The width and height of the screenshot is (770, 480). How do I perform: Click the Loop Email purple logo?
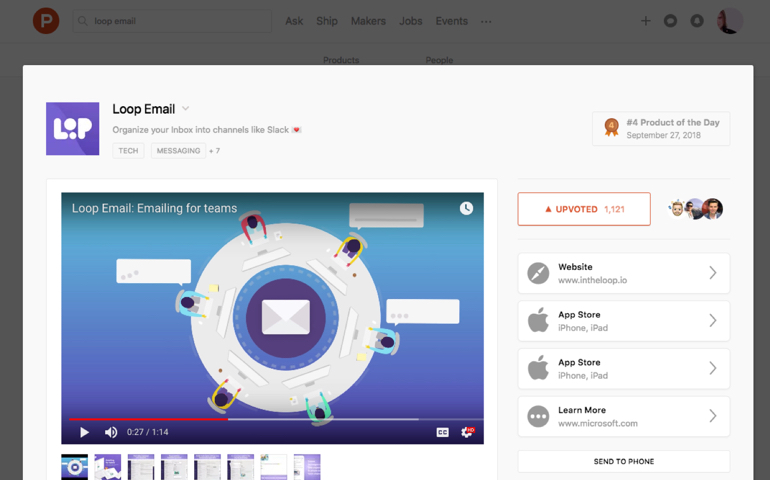pyautogui.click(x=73, y=129)
